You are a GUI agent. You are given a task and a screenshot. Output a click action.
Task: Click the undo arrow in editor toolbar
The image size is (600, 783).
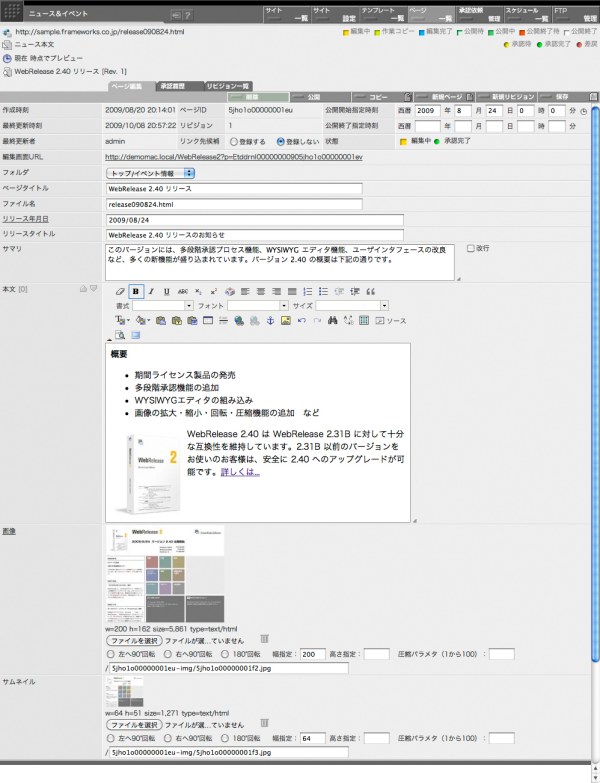(x=301, y=320)
